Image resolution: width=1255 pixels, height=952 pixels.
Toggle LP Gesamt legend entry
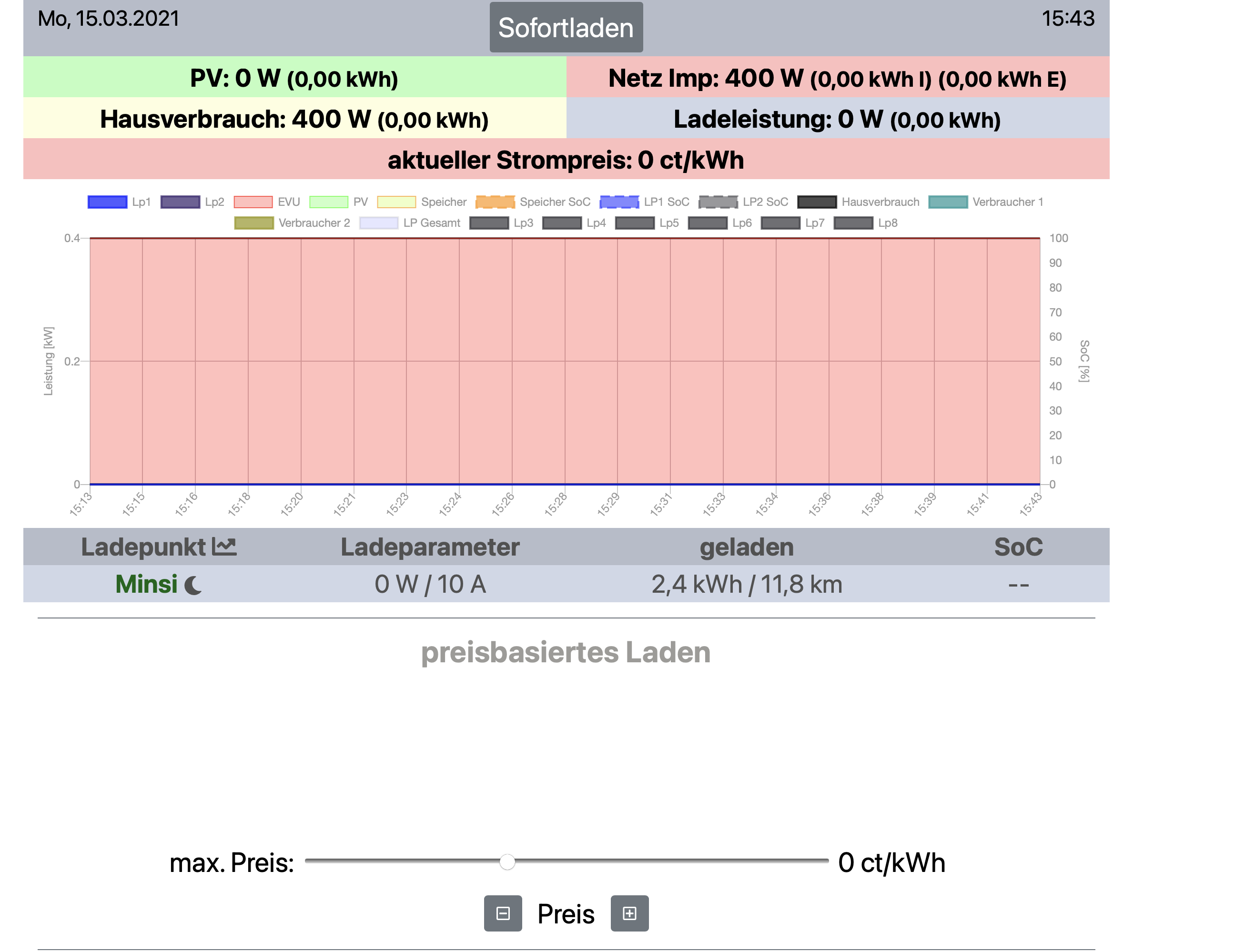click(x=378, y=223)
